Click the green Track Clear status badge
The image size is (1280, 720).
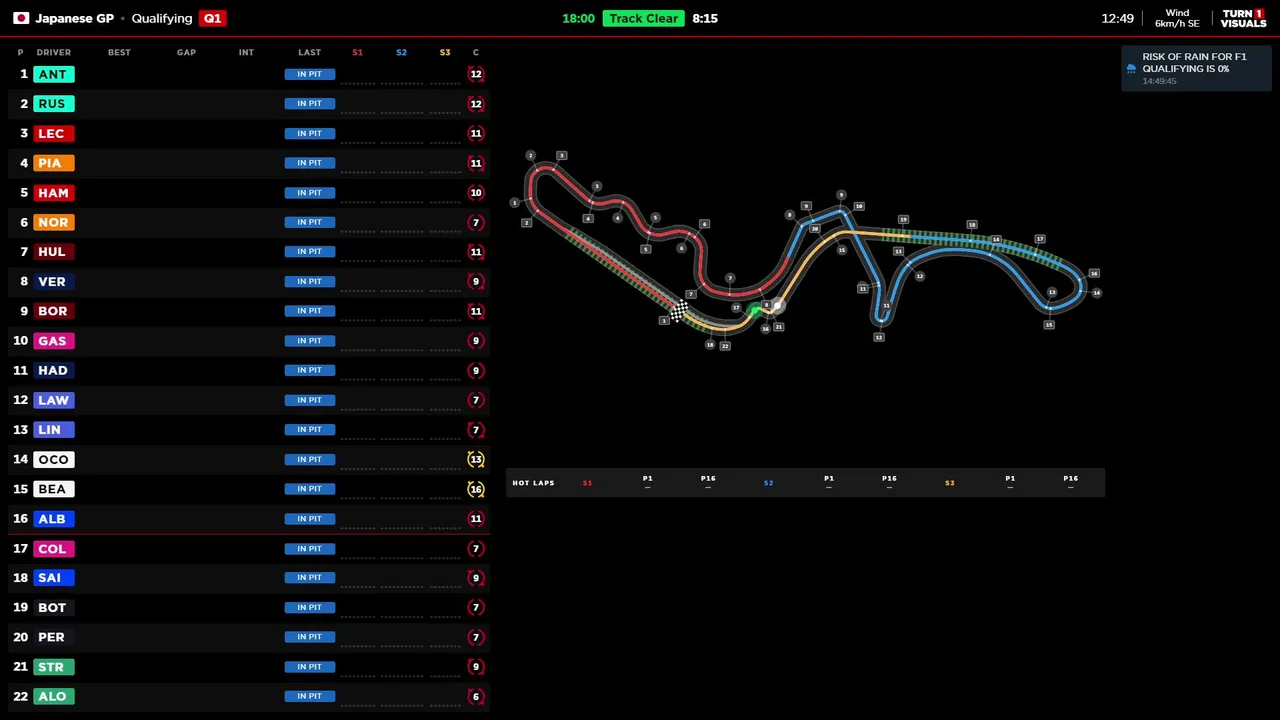643,18
